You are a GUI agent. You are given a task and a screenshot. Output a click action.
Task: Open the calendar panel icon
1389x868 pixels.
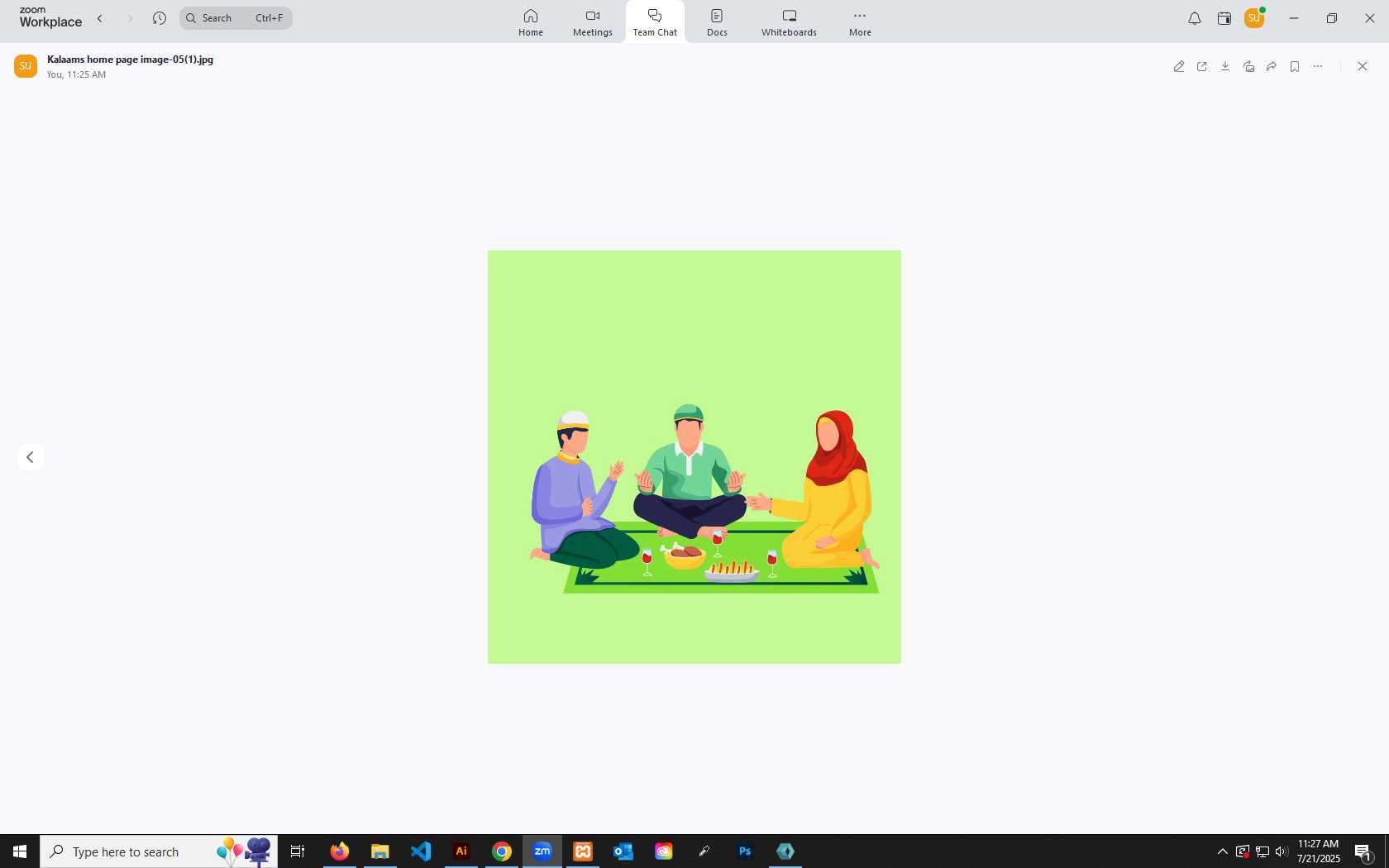coord(1224,18)
